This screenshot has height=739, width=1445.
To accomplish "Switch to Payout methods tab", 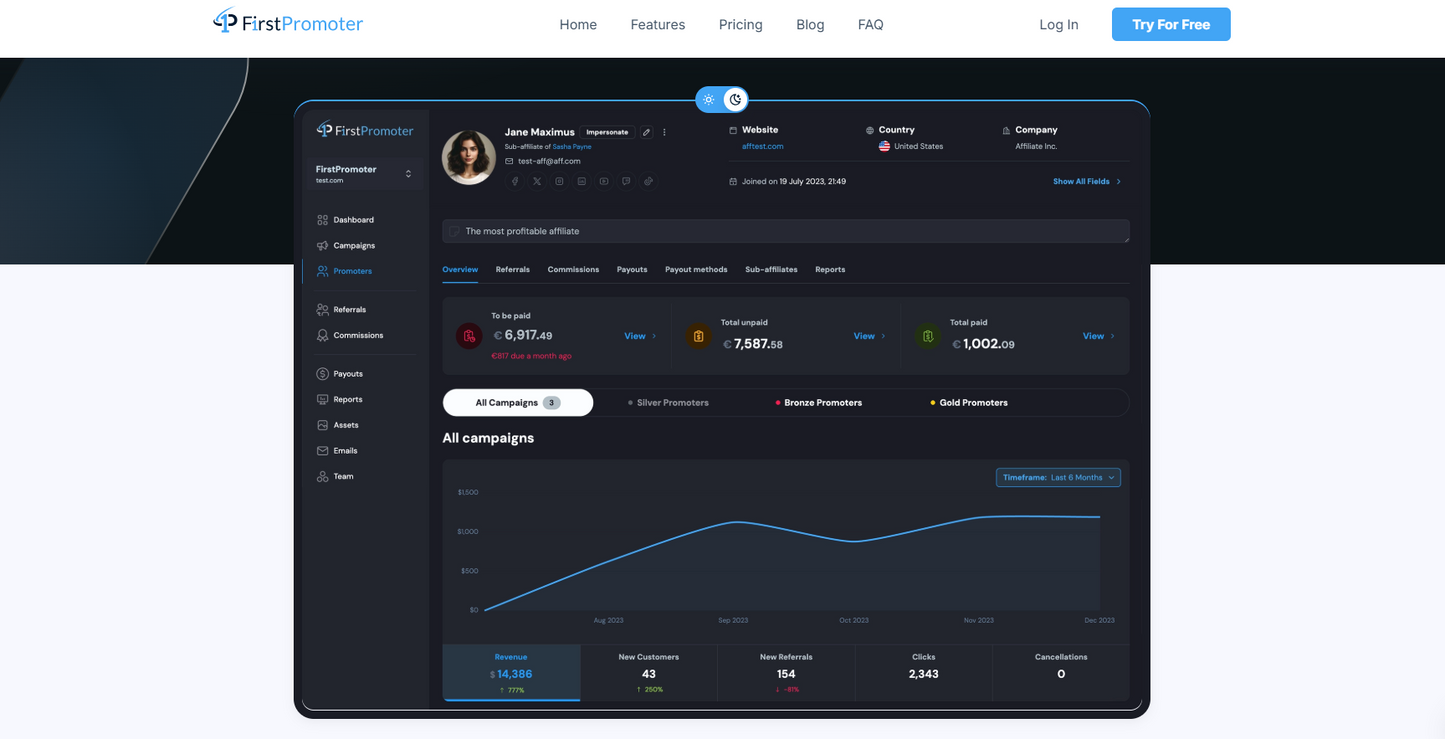I will click(696, 270).
